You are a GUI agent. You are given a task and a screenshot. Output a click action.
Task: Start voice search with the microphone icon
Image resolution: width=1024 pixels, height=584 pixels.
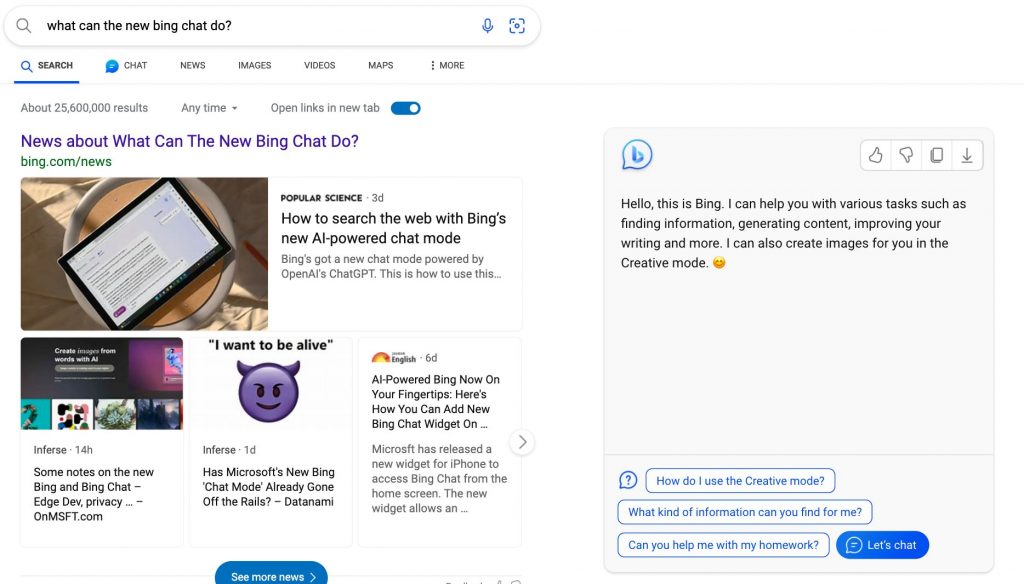pyautogui.click(x=487, y=25)
